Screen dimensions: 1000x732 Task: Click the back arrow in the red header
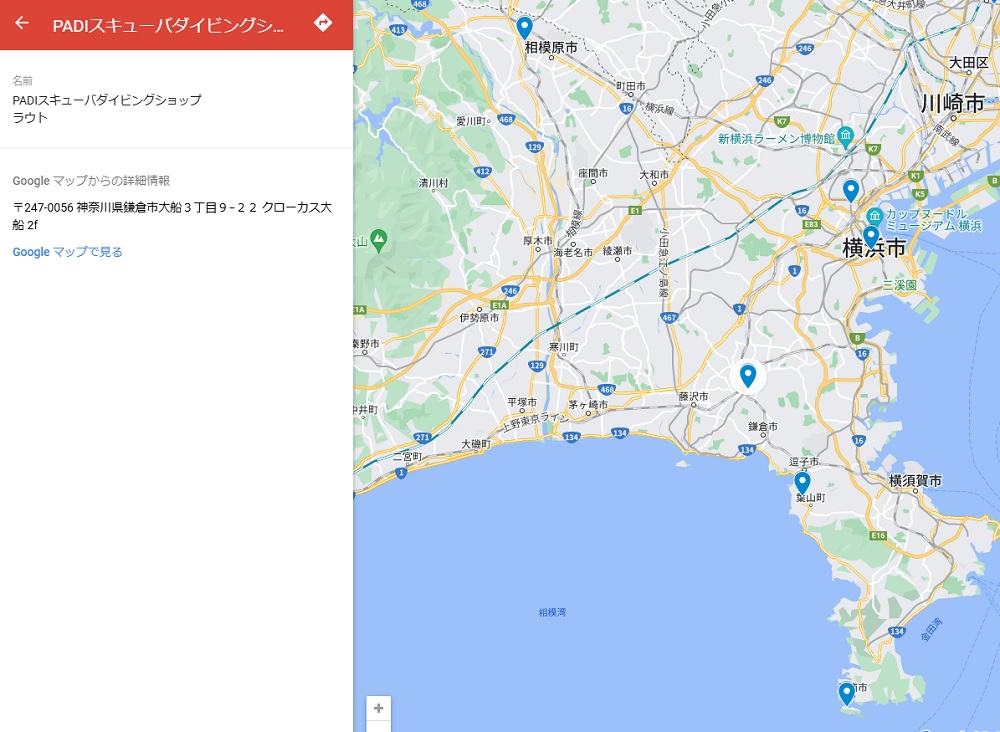coord(22,23)
